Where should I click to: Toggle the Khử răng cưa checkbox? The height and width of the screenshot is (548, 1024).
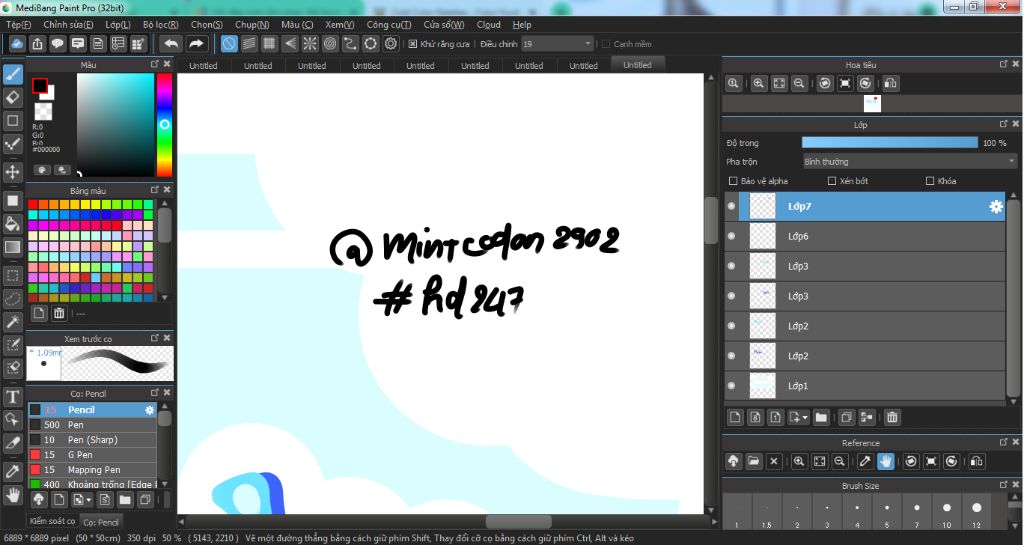pyautogui.click(x=413, y=44)
